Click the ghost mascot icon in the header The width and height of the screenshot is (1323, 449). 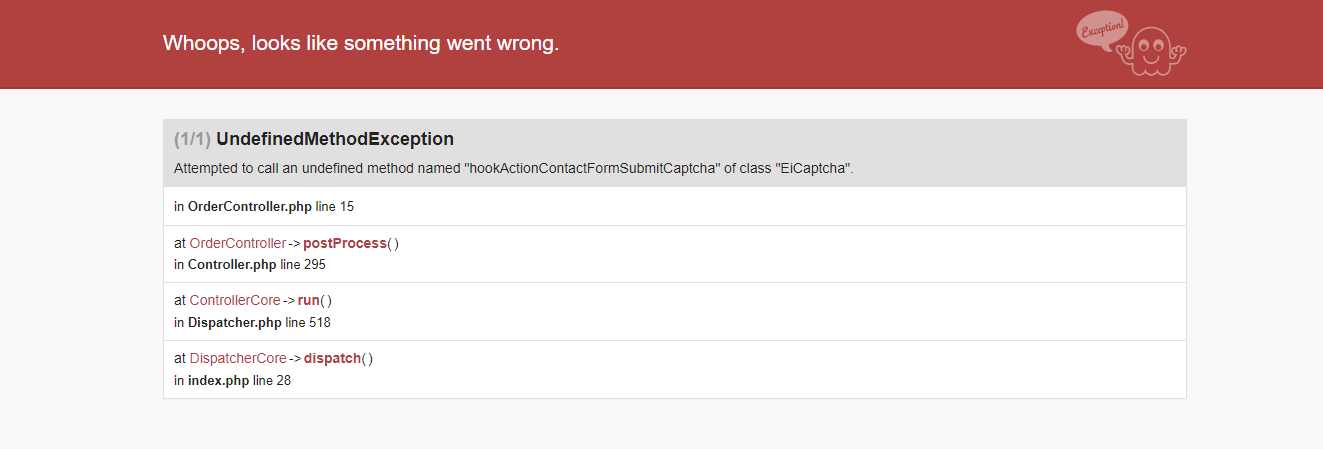coord(1153,51)
